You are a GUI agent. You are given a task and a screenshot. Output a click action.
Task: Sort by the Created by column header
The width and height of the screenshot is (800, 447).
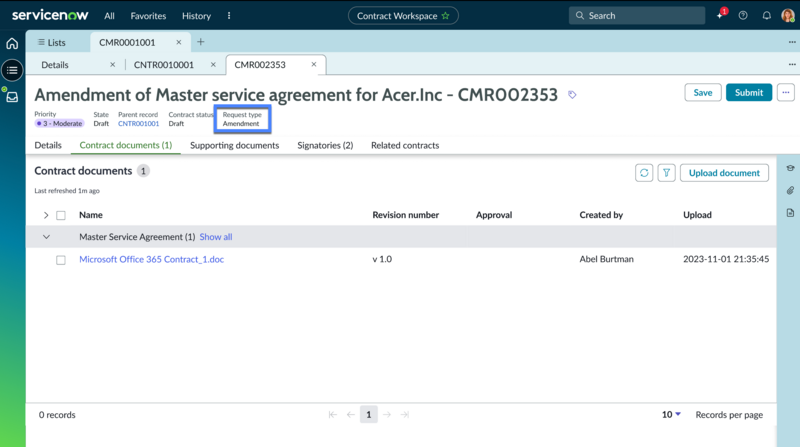click(601, 215)
